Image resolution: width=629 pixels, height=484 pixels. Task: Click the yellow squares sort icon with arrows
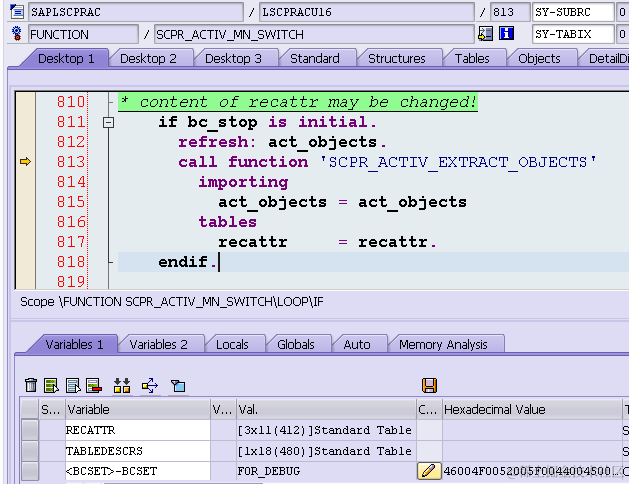click(x=122, y=385)
